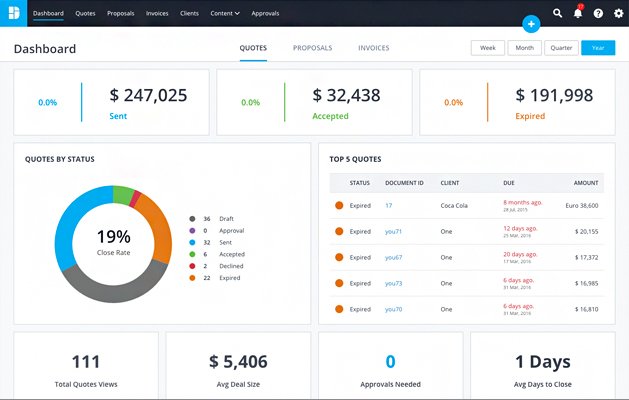629x400 pixels.
Task: Expand the Content dropdown menu
Action: pyautogui.click(x=224, y=14)
